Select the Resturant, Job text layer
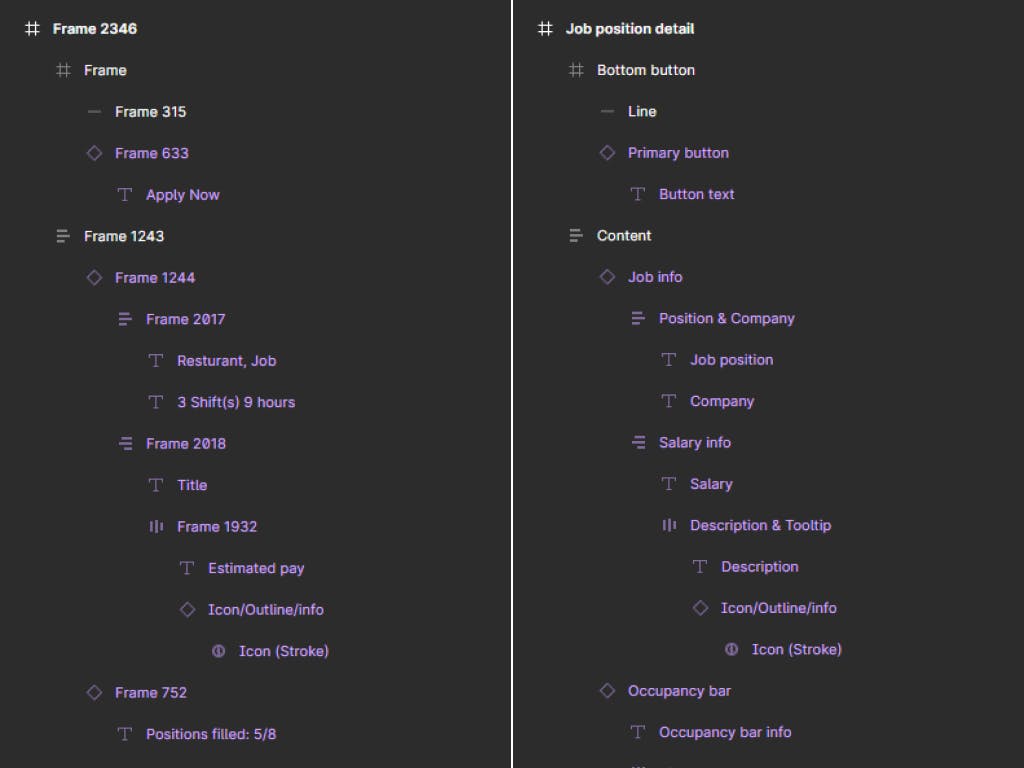This screenshot has height=768, width=1024. pos(226,361)
